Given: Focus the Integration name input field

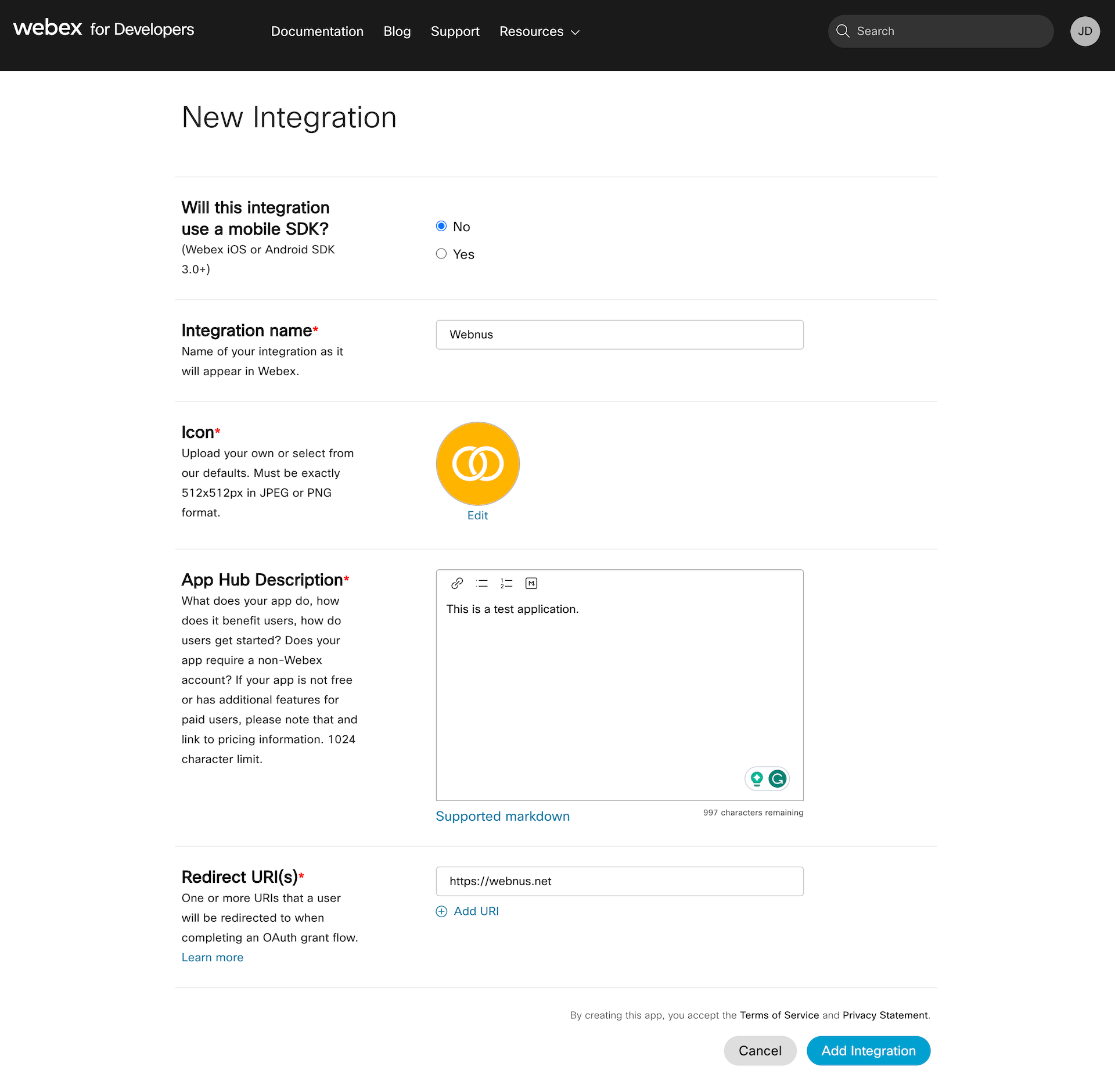Looking at the screenshot, I should coord(620,335).
